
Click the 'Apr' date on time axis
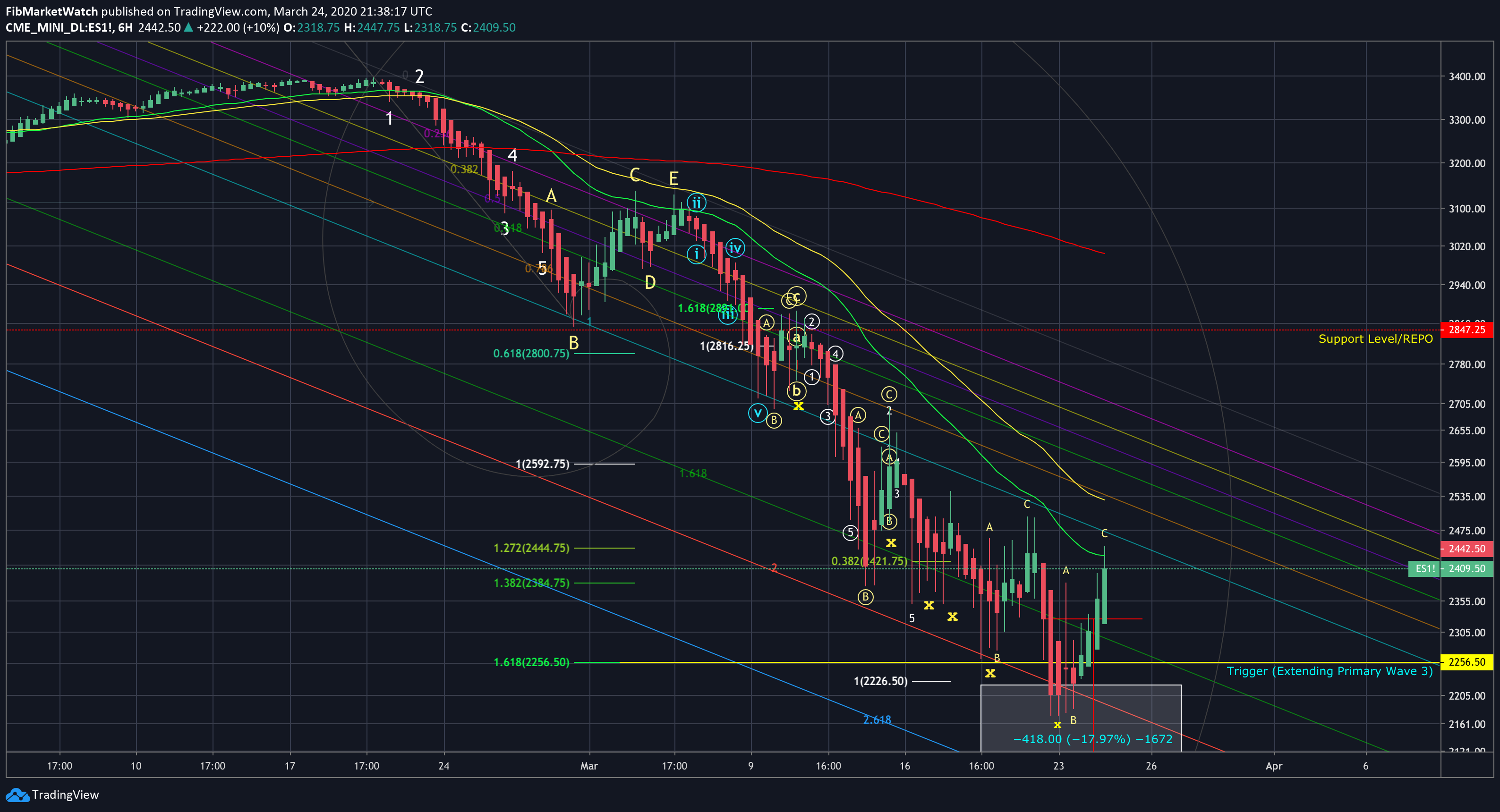coord(1274,765)
